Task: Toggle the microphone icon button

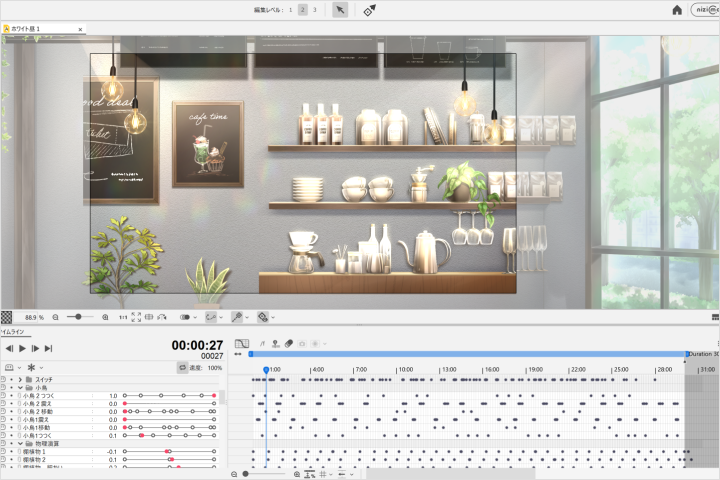Action: click(x=236, y=317)
